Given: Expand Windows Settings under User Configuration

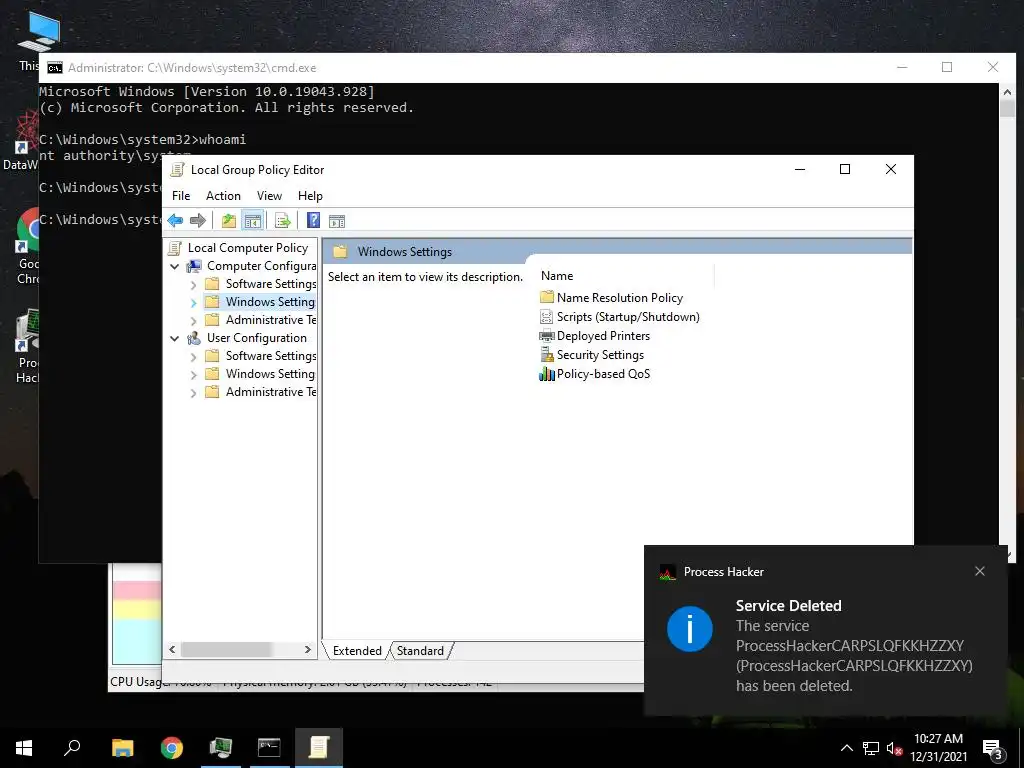Looking at the screenshot, I should point(193,374).
